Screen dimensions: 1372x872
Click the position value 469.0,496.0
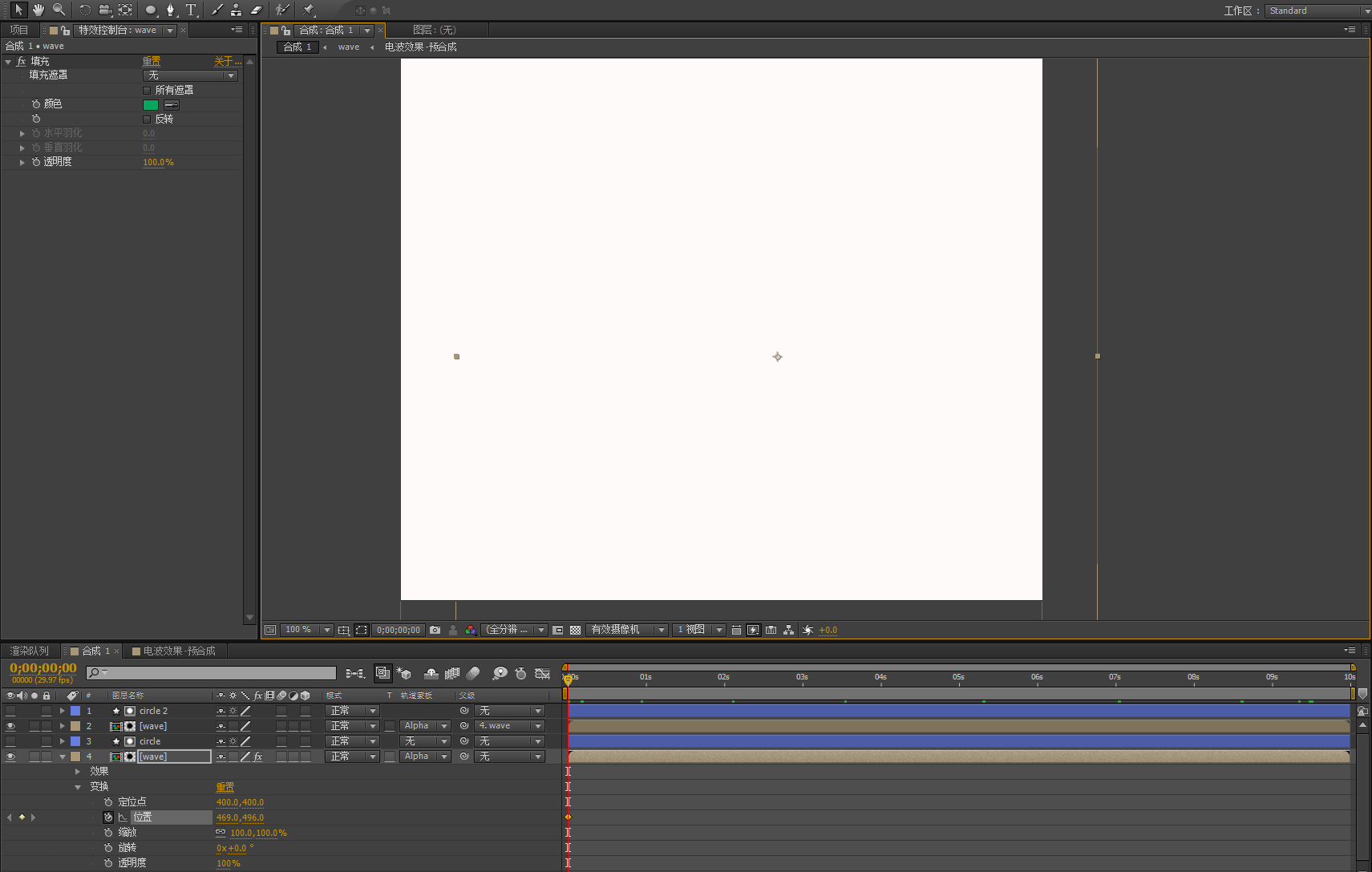240,817
